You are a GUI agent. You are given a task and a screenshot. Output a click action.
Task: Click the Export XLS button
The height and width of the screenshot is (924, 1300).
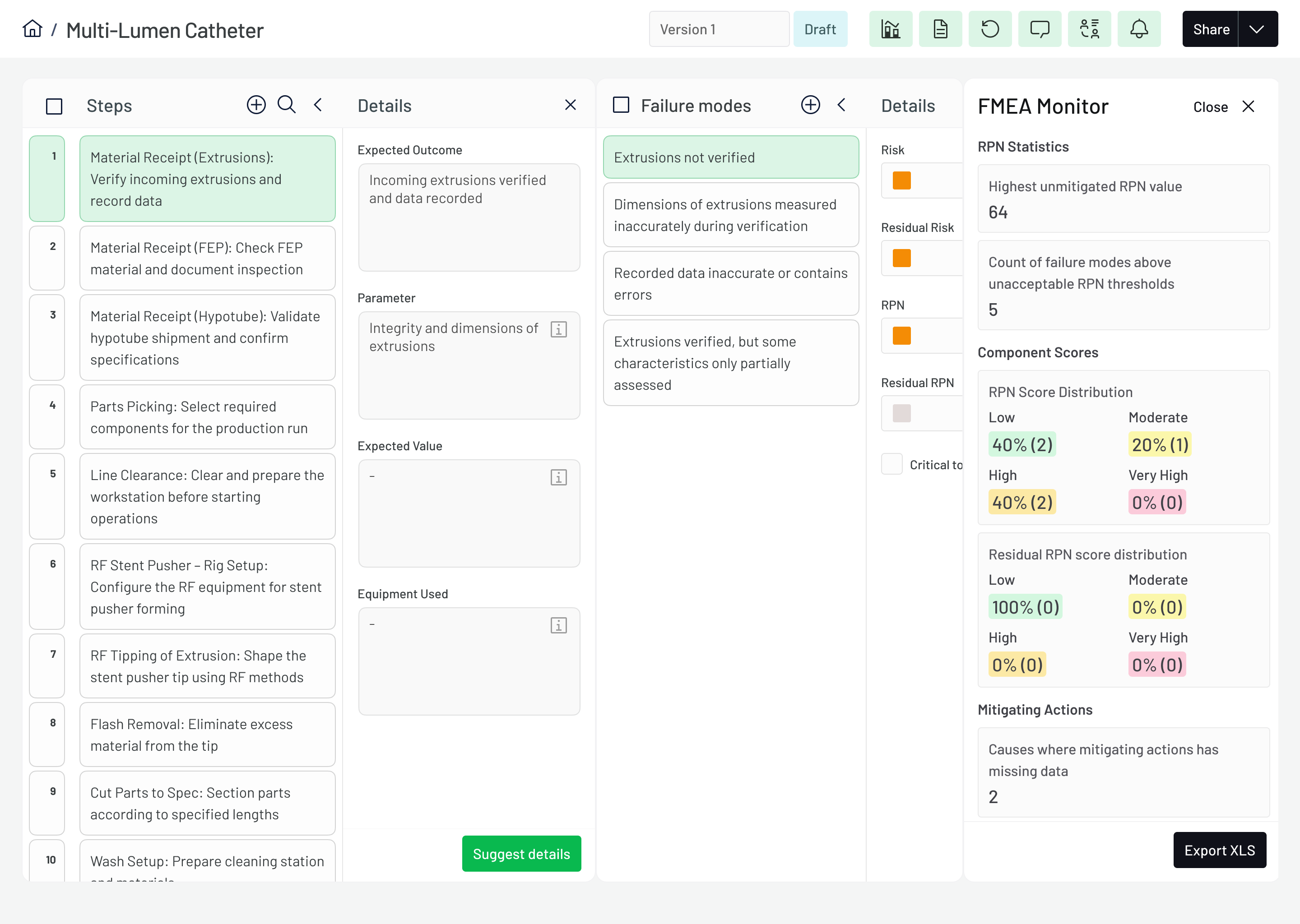(x=1219, y=850)
